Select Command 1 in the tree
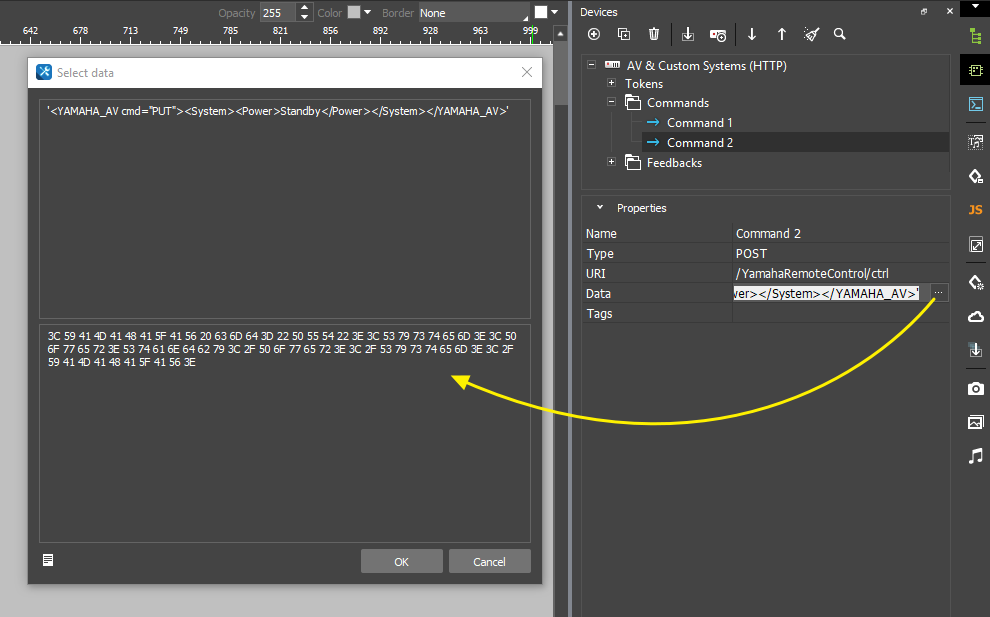990x617 pixels. coord(699,123)
